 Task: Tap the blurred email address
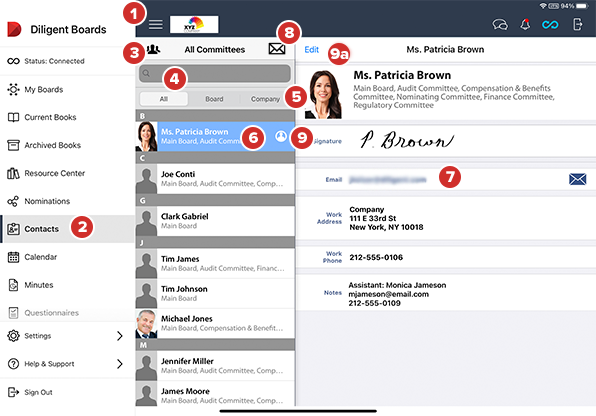[x=388, y=179]
